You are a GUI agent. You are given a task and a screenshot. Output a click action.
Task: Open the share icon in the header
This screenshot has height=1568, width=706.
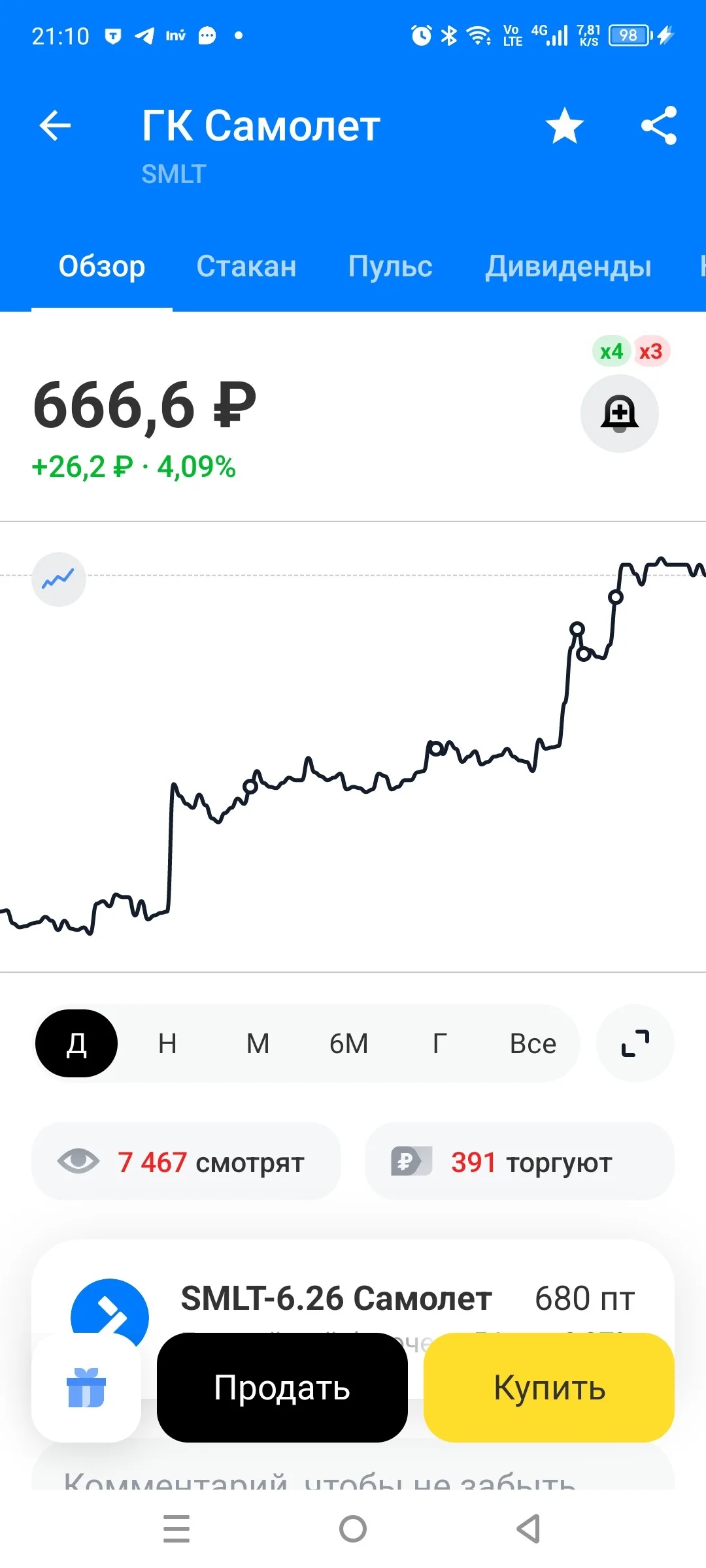pyautogui.click(x=659, y=125)
